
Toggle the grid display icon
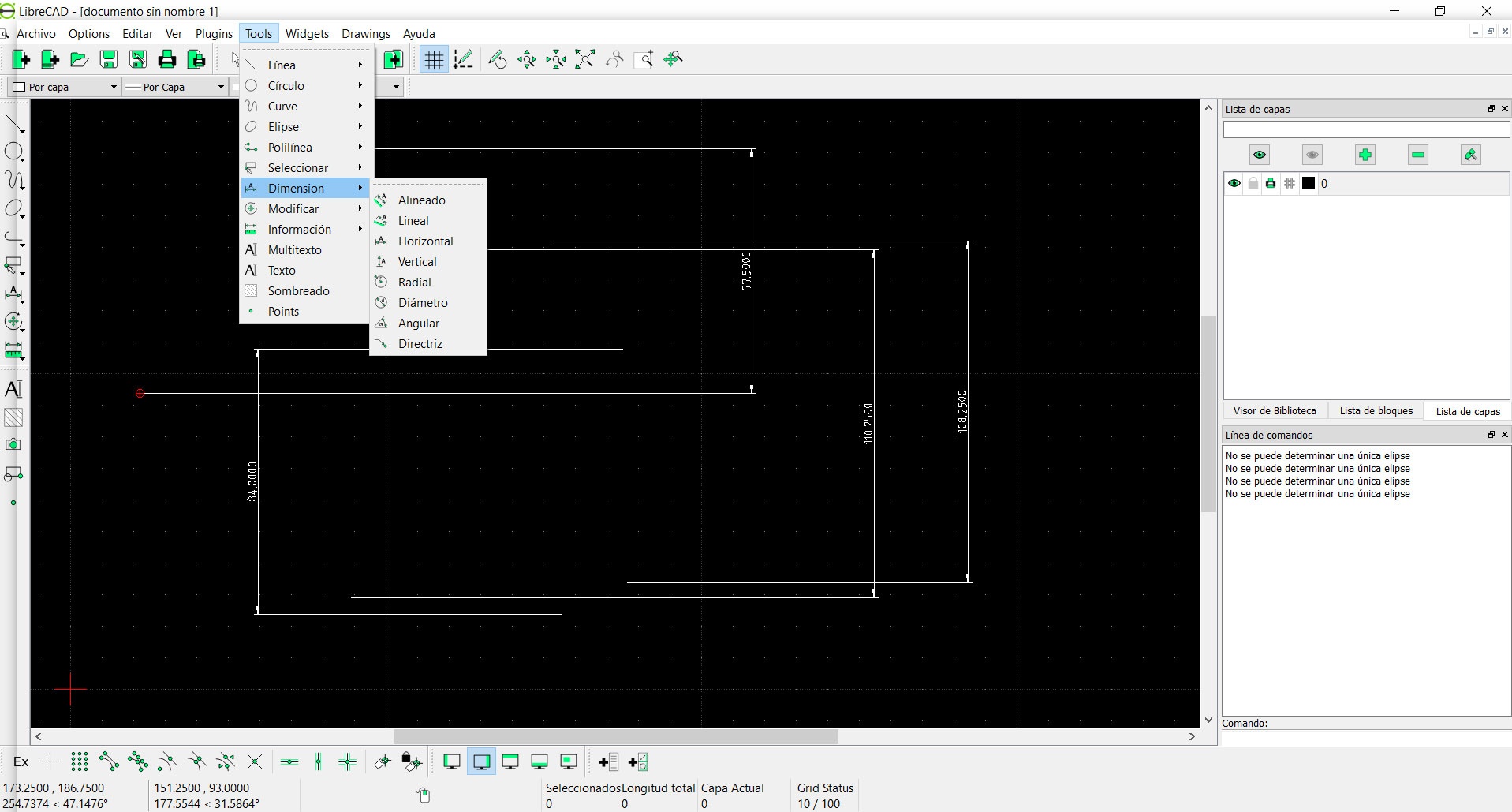433,59
